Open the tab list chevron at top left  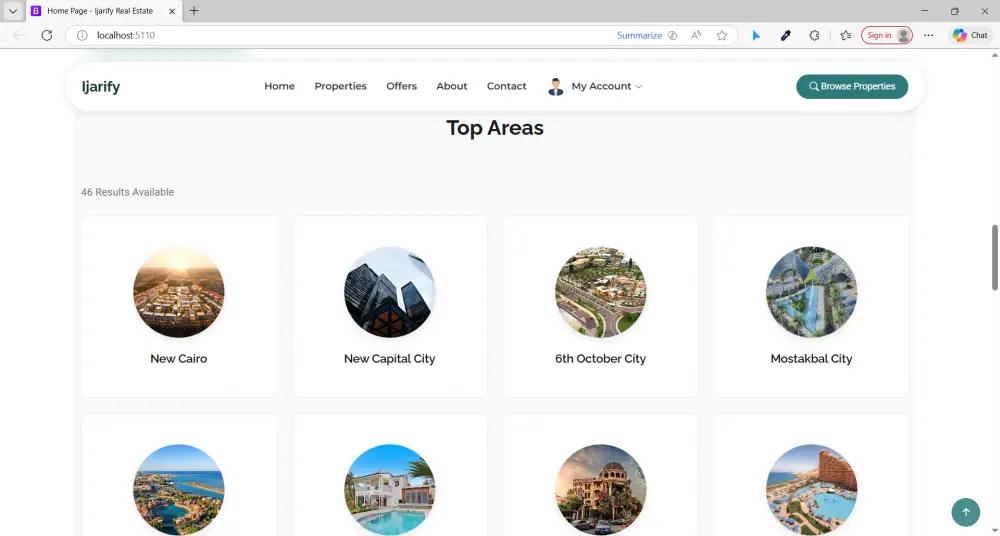click(13, 11)
